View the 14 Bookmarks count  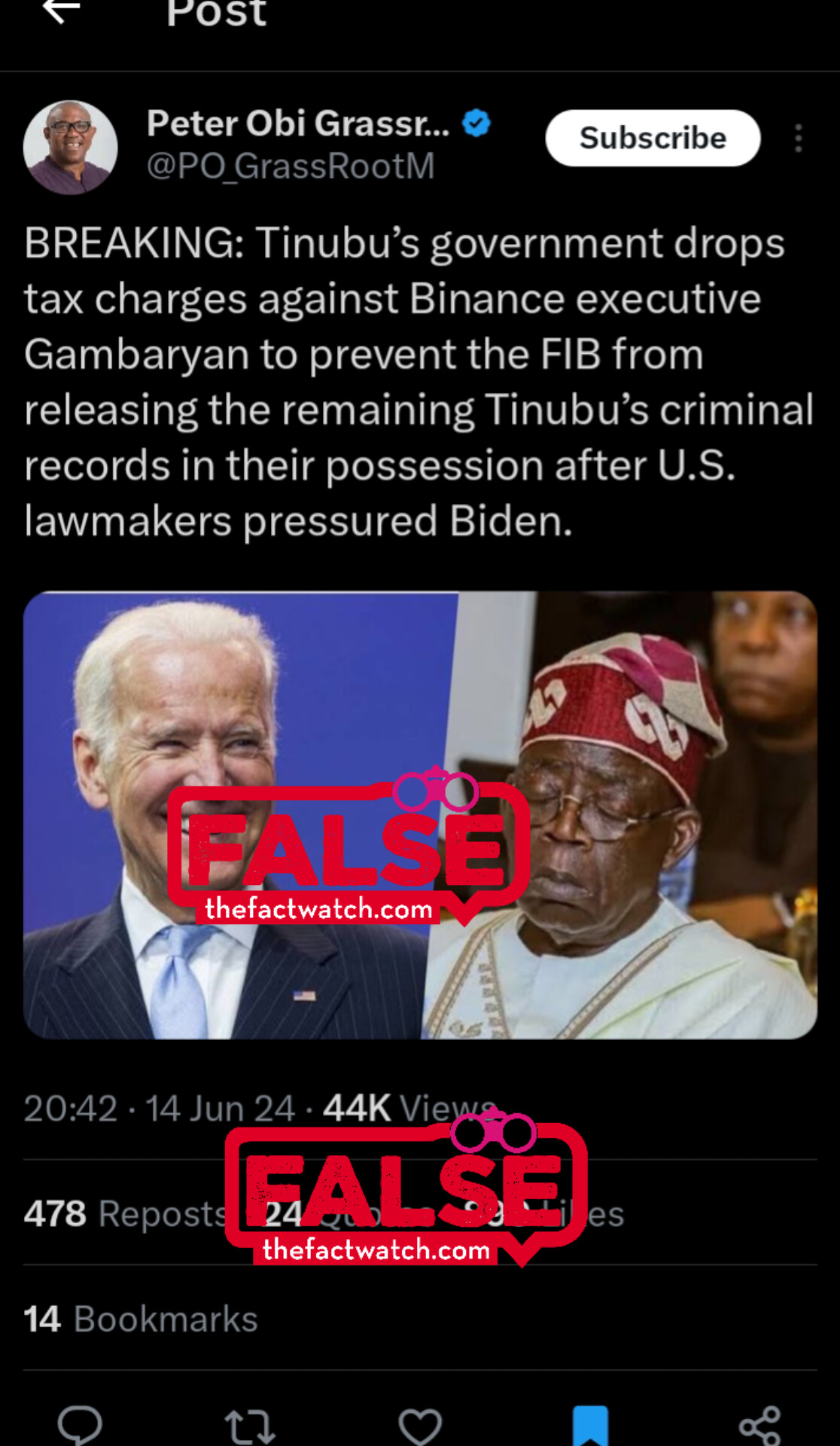point(141,1319)
